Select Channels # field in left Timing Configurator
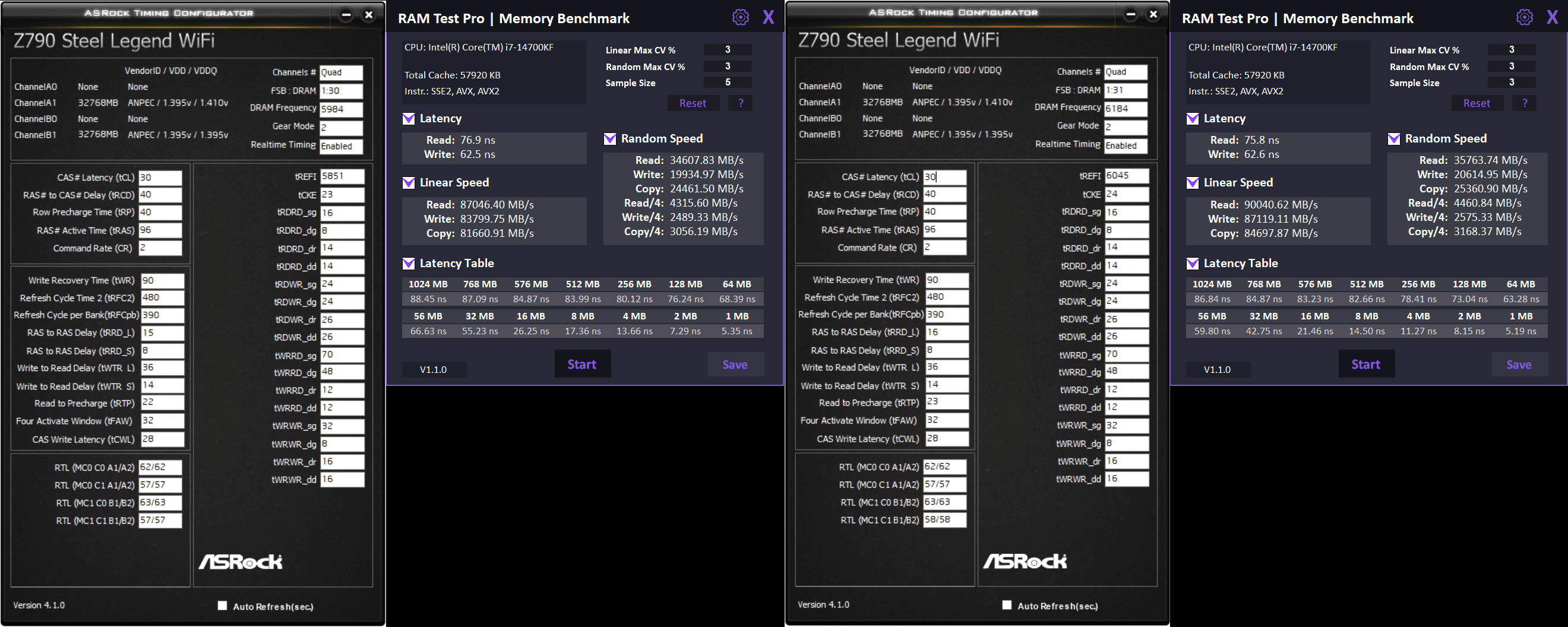This screenshot has height=627, width=1568. (x=342, y=72)
